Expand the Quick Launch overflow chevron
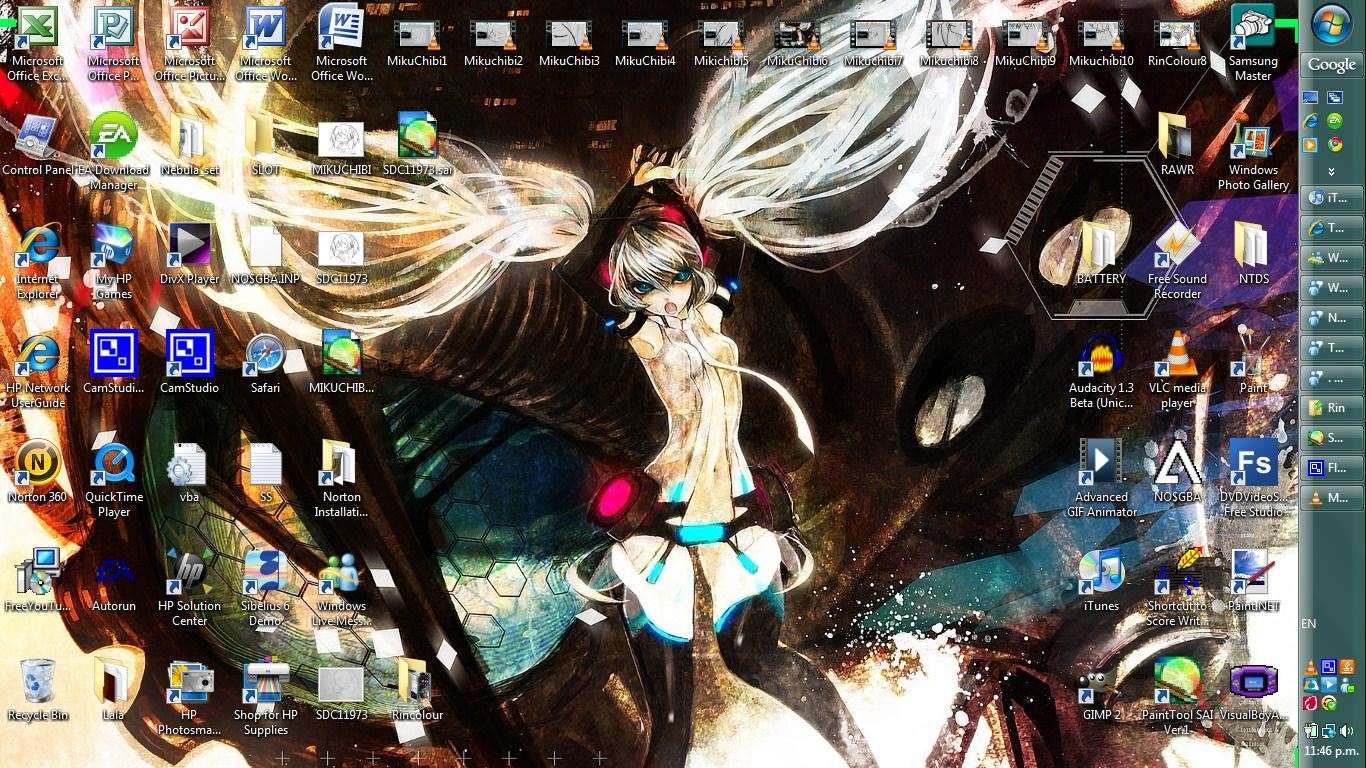This screenshot has height=768, width=1366. [1332, 172]
